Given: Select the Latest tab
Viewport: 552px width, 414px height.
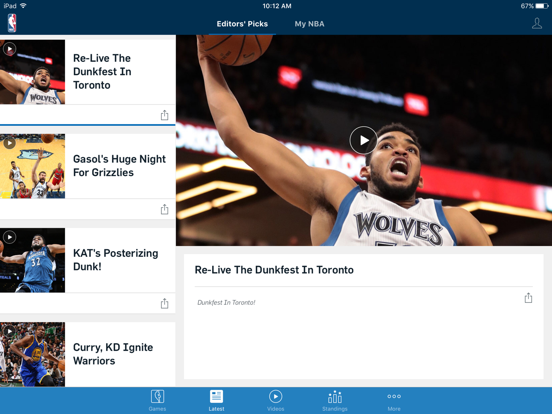Looking at the screenshot, I should (x=216, y=400).
